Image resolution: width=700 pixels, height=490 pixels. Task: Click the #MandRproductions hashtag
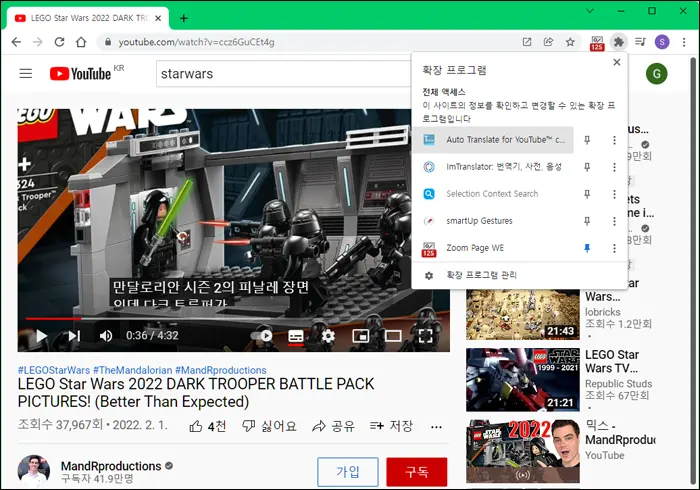[221, 370]
